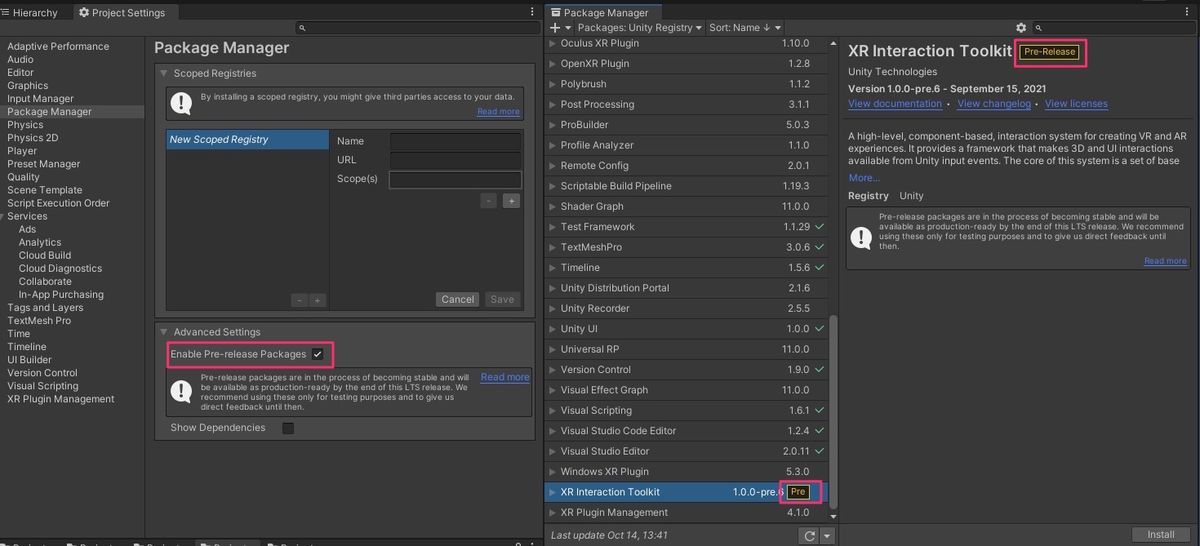The width and height of the screenshot is (1200, 546).
Task: Click the Scope(s) input field
Action: [x=455, y=180]
